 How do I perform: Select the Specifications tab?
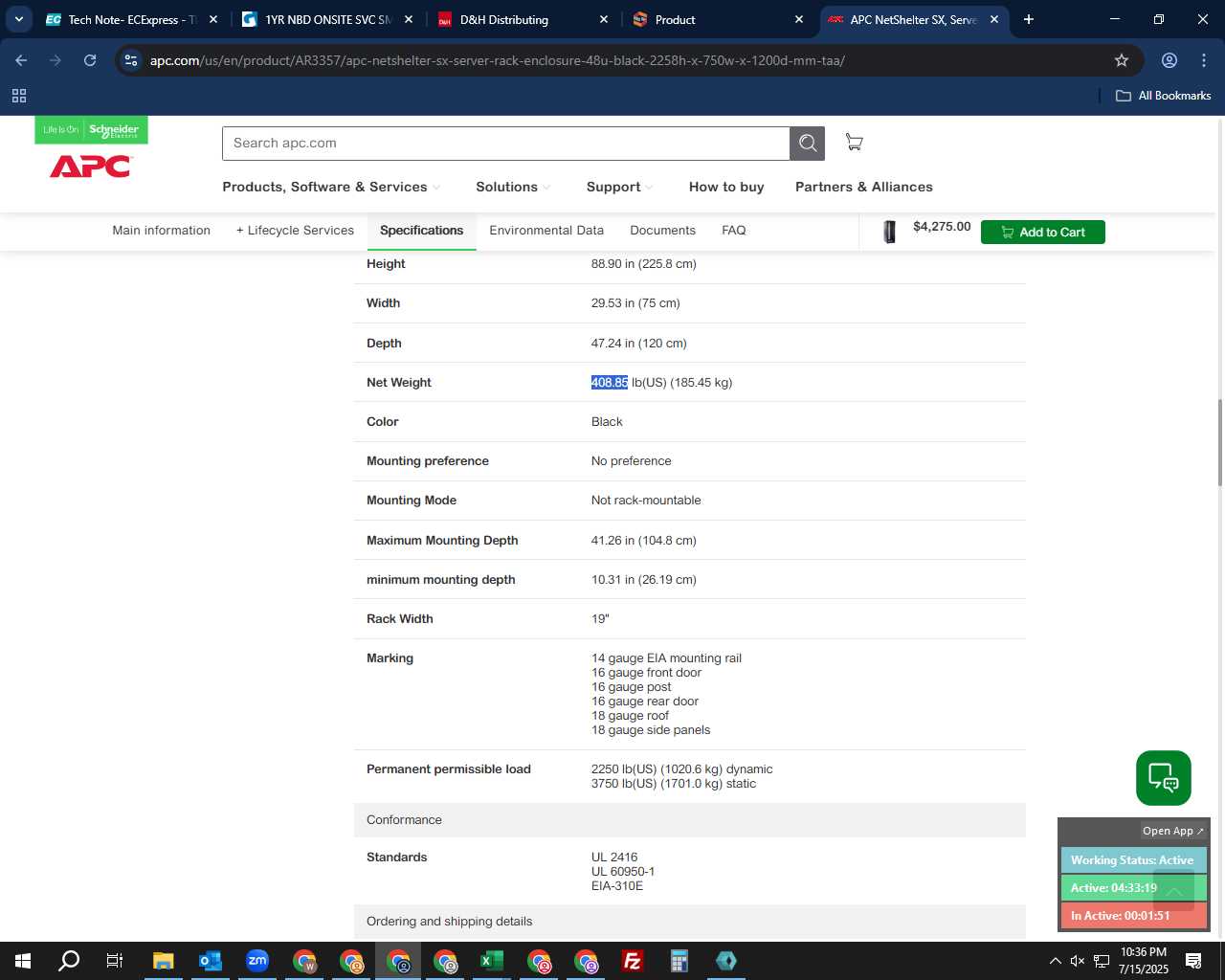click(x=421, y=231)
